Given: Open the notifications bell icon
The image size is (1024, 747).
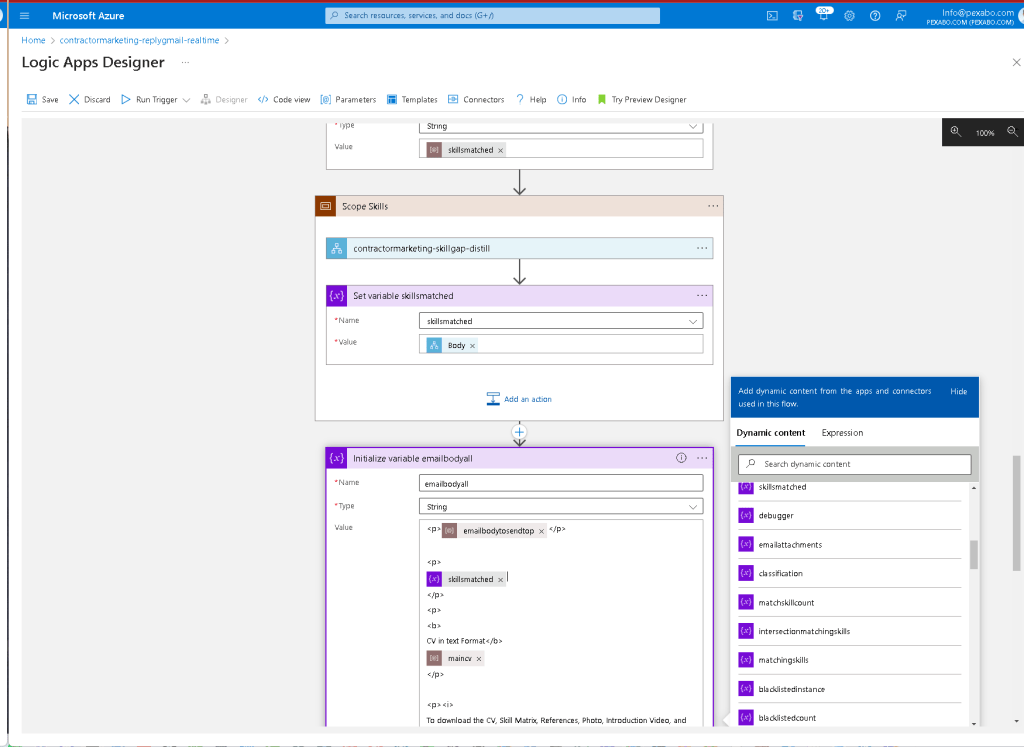Looking at the screenshot, I should pos(824,16).
